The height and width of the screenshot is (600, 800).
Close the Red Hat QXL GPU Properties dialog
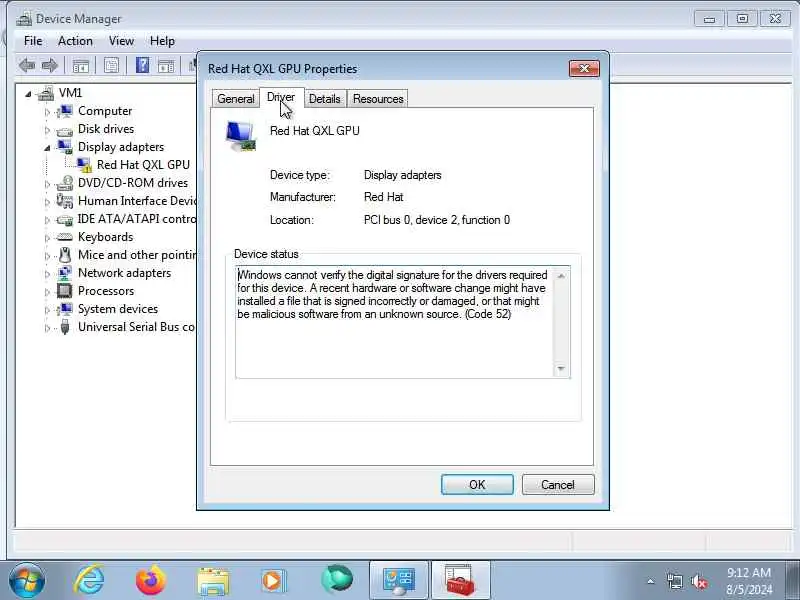click(584, 68)
